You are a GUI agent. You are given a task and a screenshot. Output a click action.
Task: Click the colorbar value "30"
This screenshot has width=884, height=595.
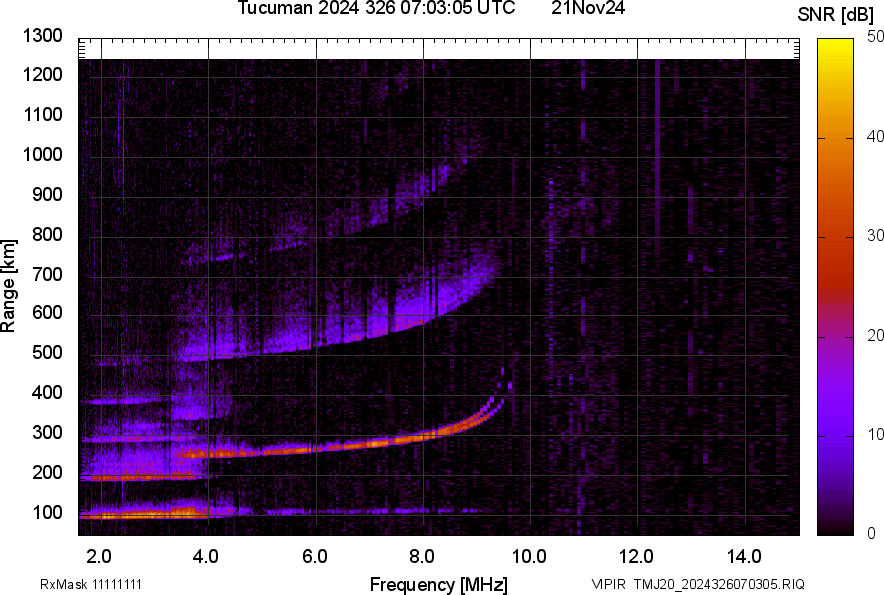click(876, 236)
